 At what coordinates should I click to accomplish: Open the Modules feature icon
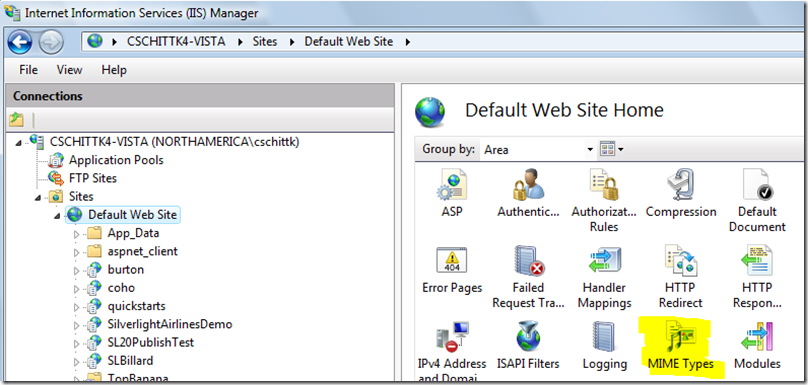757,345
